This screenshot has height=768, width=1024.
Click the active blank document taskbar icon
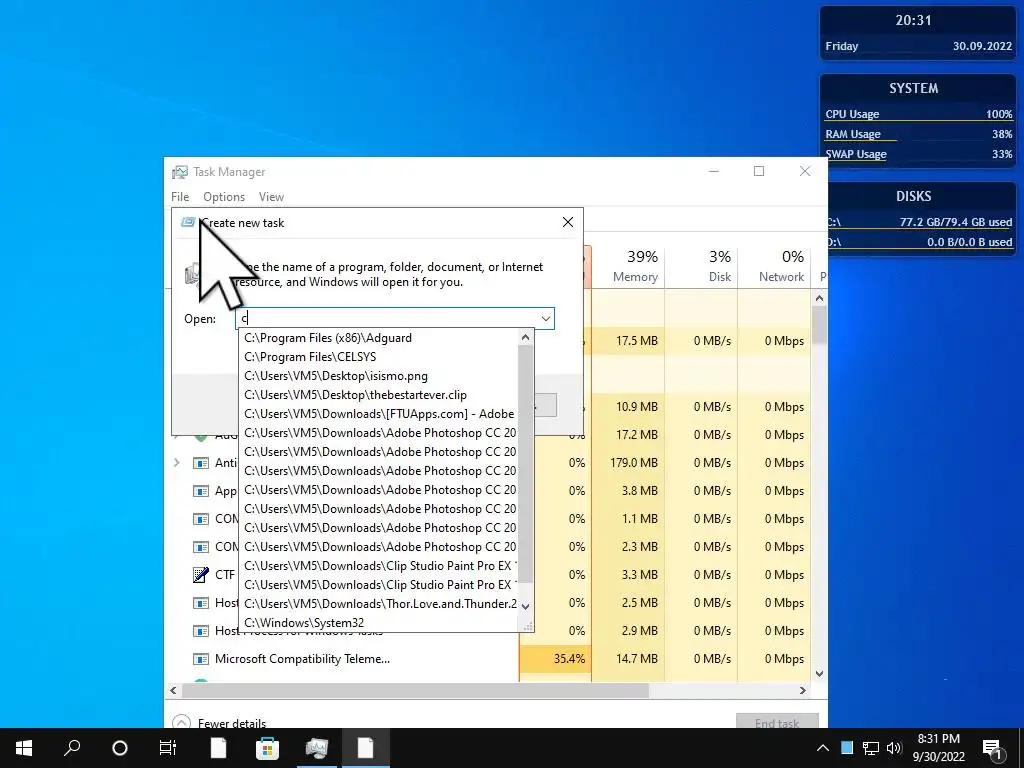click(x=365, y=748)
